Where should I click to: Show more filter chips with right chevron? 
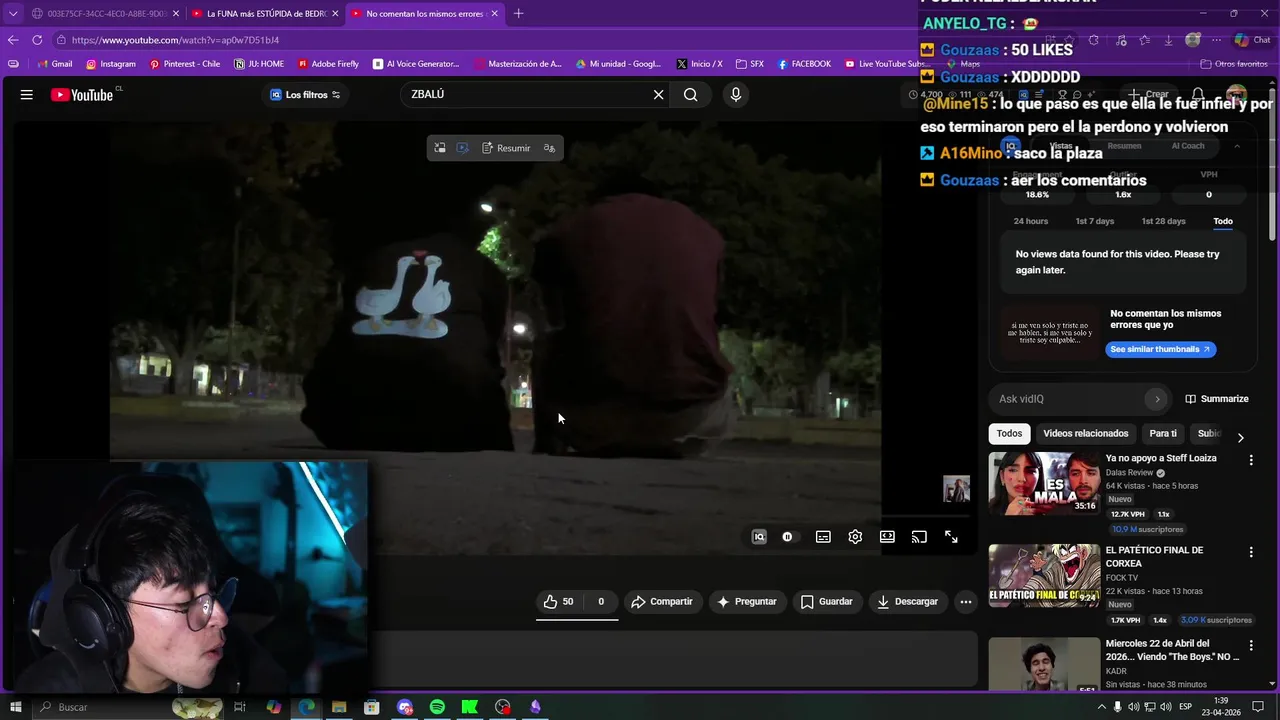pos(1240,437)
